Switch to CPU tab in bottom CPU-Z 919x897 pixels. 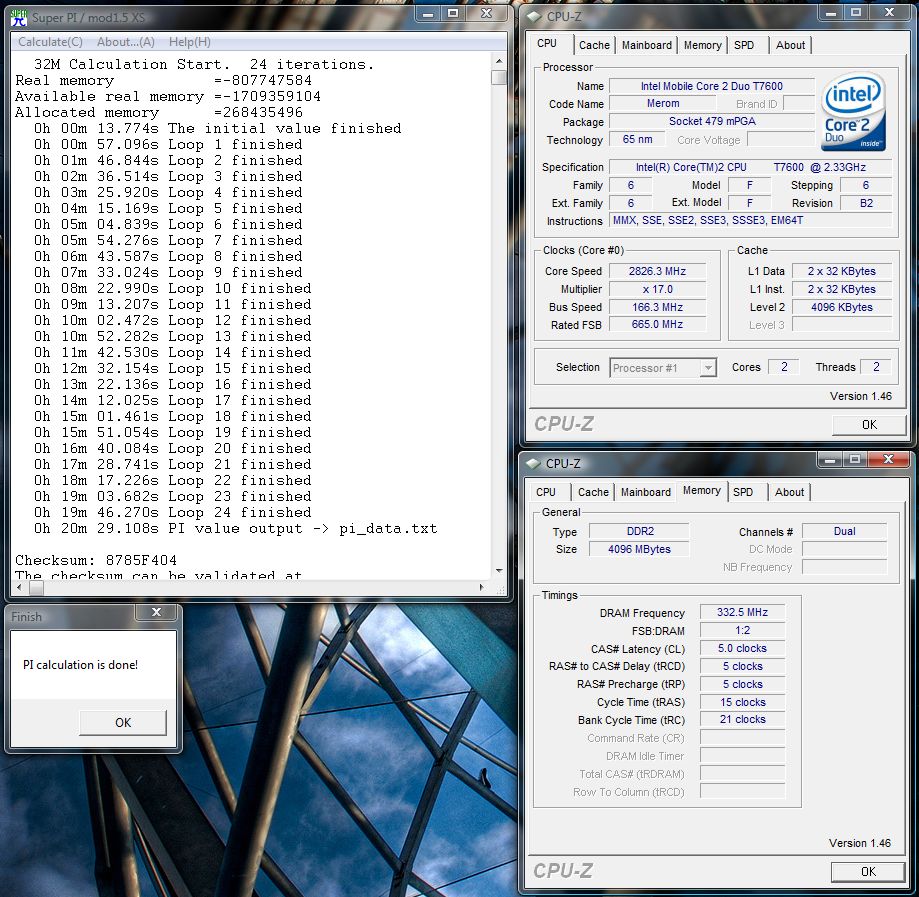546,492
